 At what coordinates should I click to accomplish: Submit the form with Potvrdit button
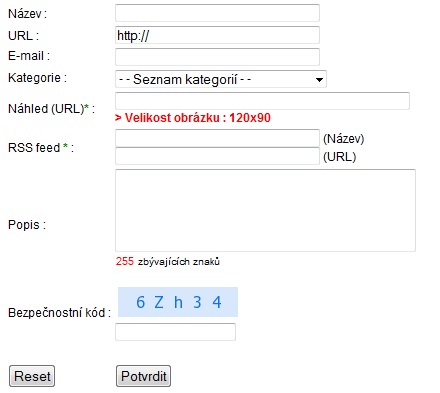pos(143,376)
